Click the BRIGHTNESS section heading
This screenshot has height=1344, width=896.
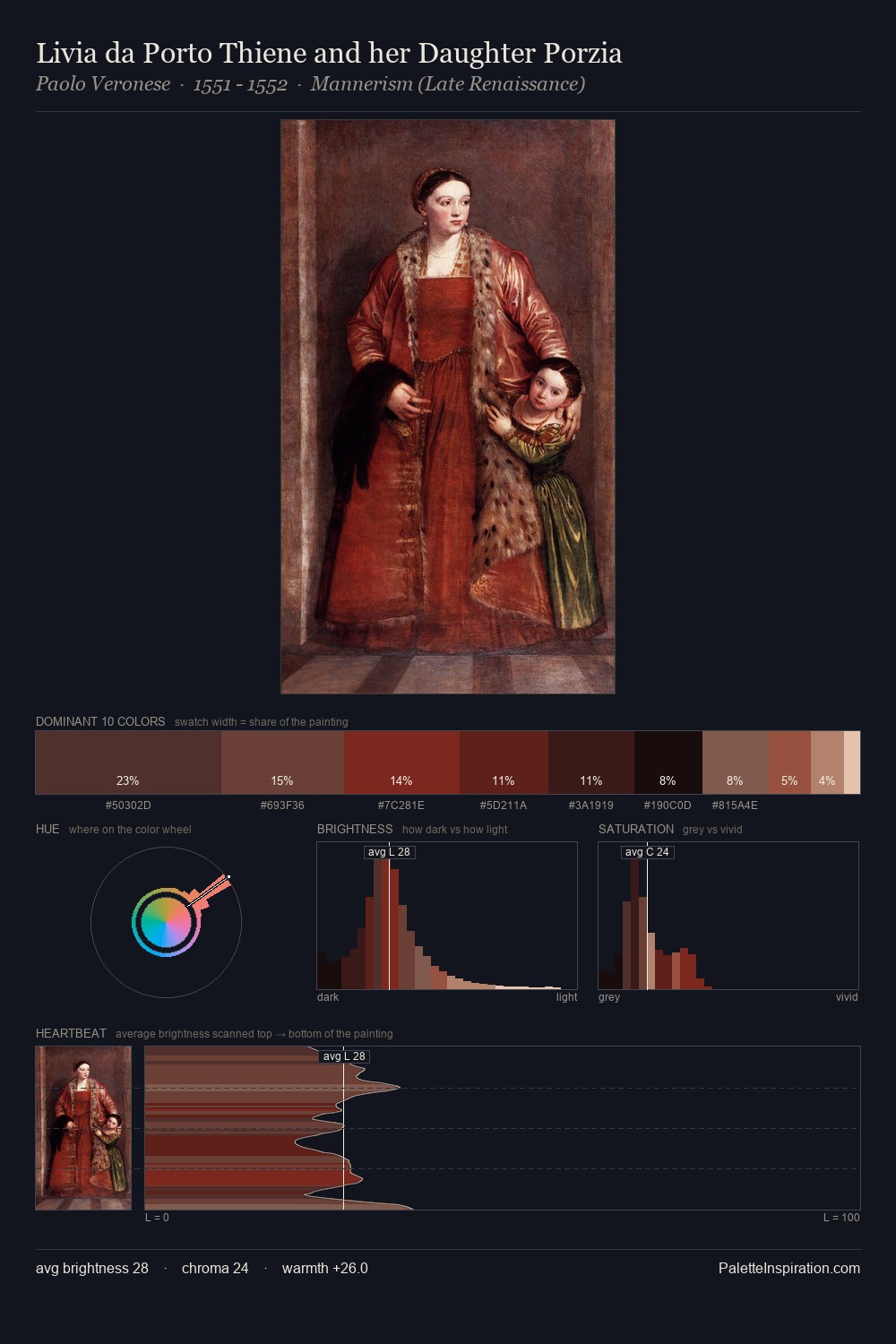355,829
